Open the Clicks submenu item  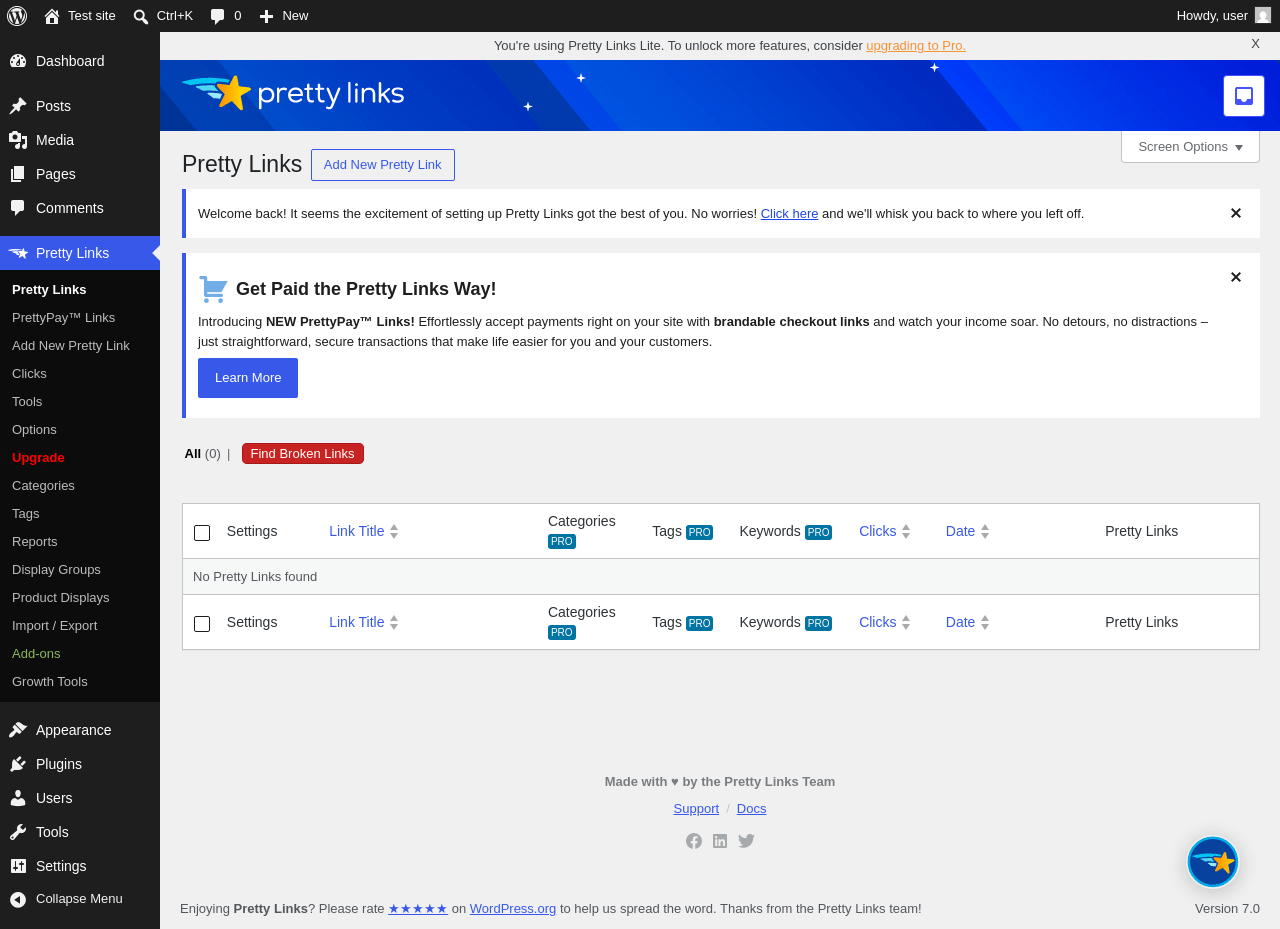tap(29, 373)
